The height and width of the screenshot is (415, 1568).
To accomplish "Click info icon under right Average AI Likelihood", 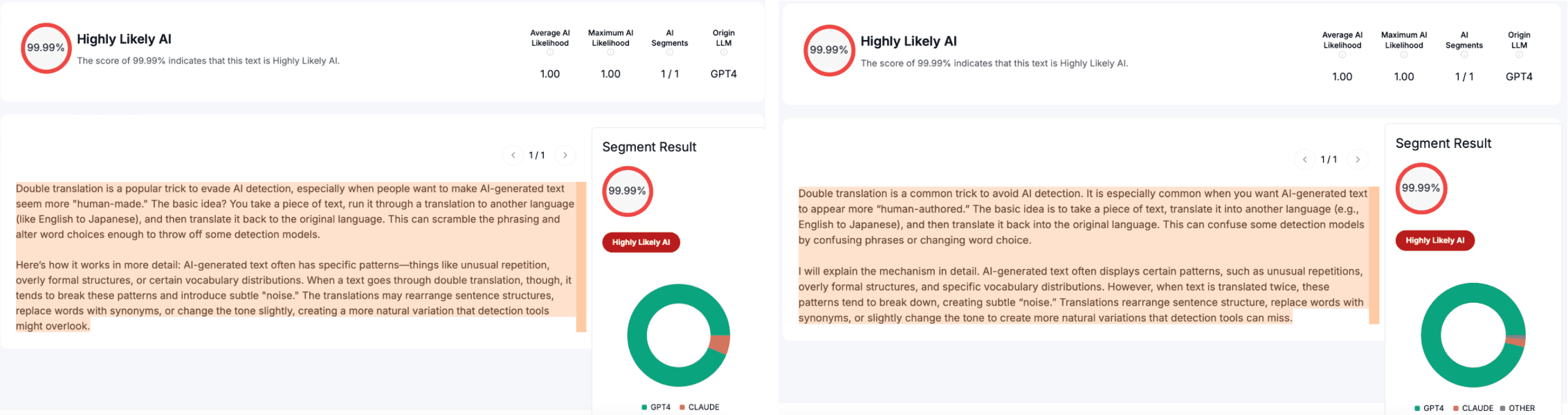I will point(1342,55).
